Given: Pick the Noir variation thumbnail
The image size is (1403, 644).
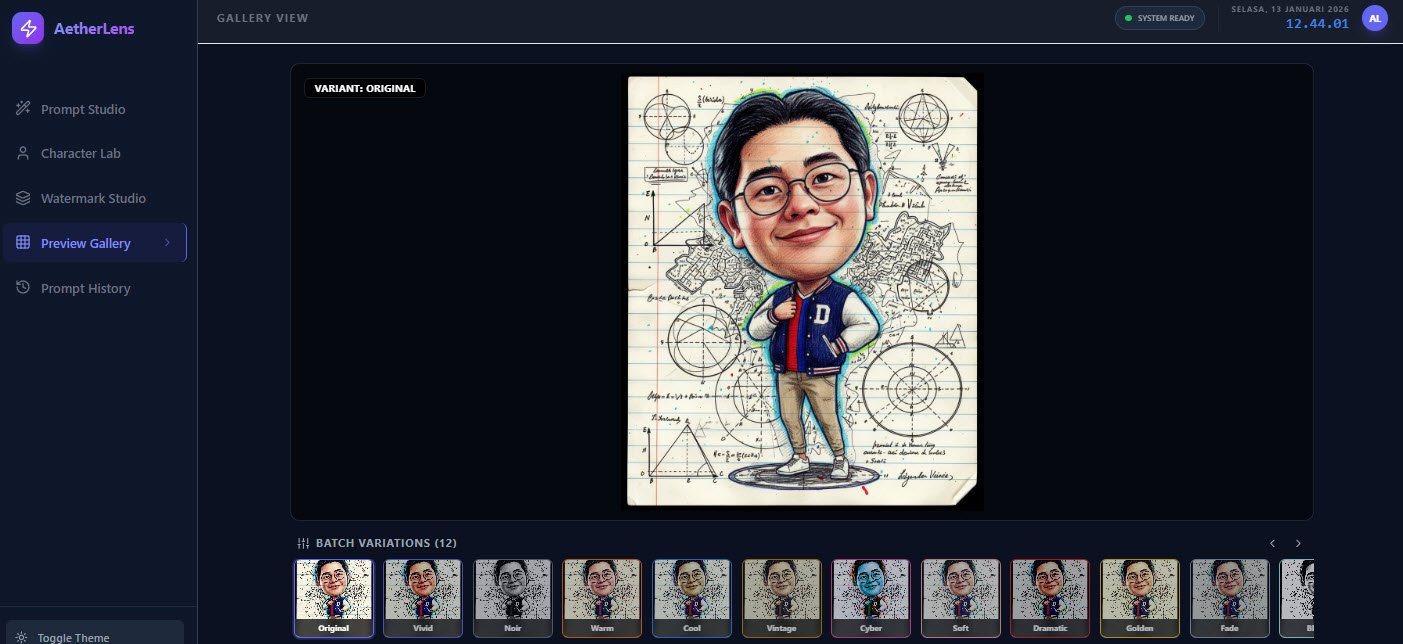Looking at the screenshot, I should pyautogui.click(x=513, y=598).
